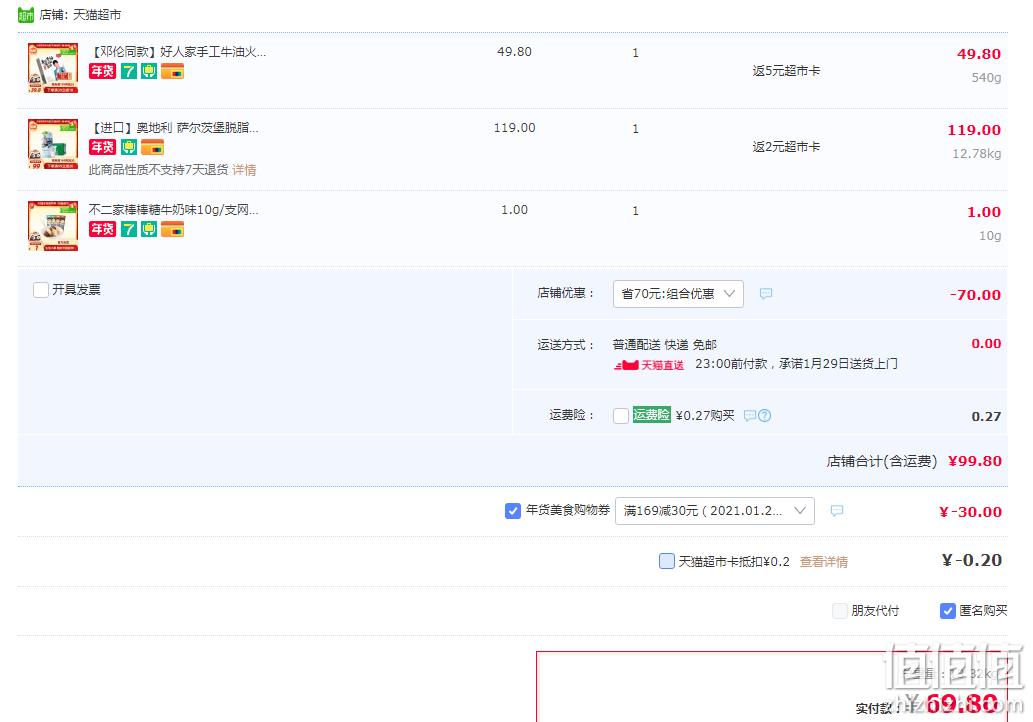Click the 天猫直送 delivery badge
The height and width of the screenshot is (722, 1033).
tap(649, 365)
